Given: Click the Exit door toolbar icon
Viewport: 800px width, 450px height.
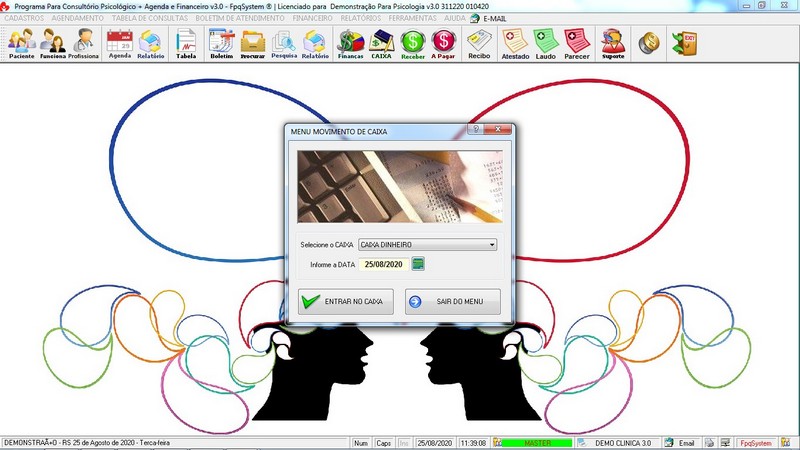Looking at the screenshot, I should (x=684, y=43).
